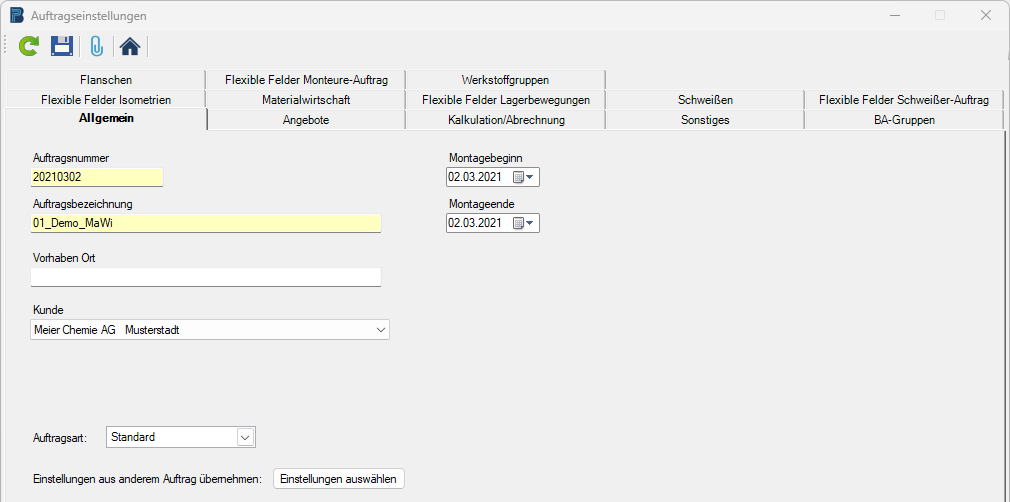Expand the Kunde dropdown list

(380, 329)
